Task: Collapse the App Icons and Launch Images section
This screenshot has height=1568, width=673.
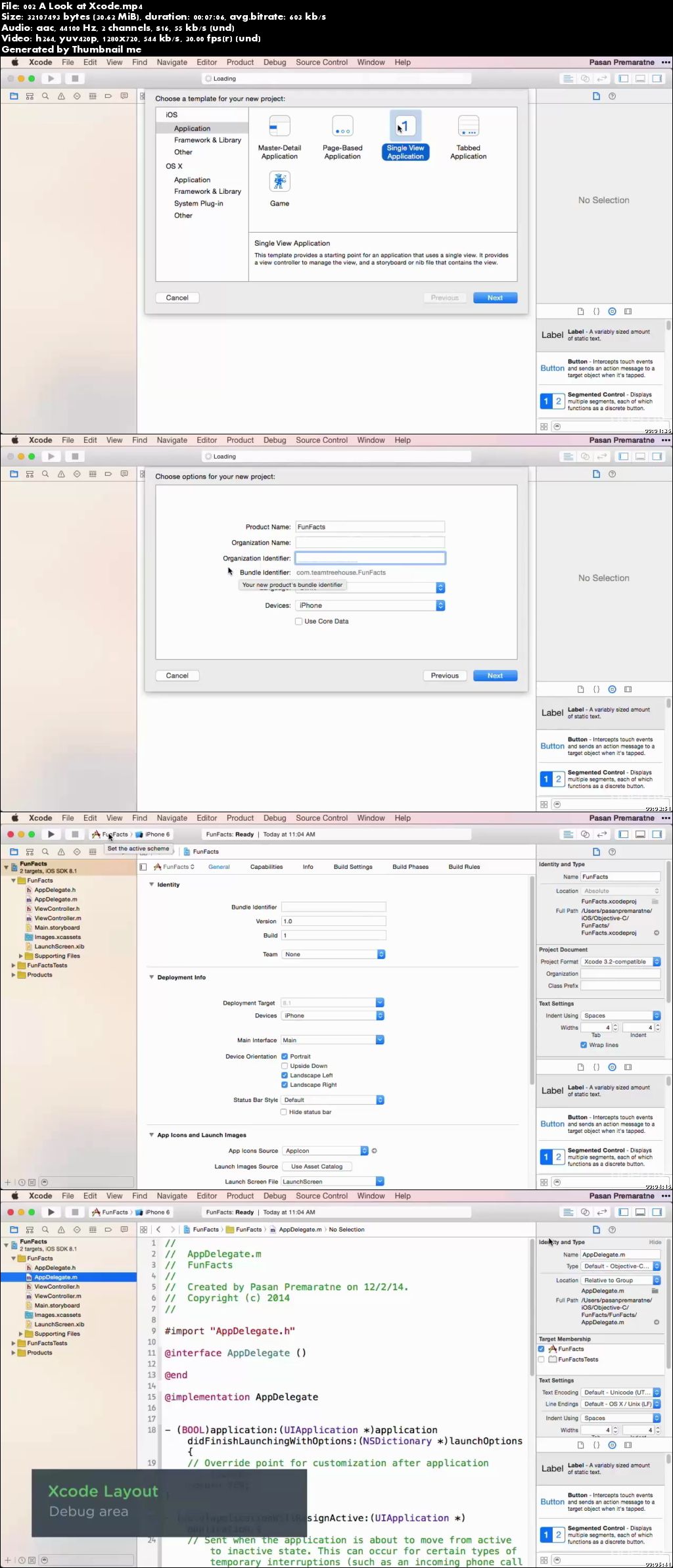Action: coord(152,1135)
